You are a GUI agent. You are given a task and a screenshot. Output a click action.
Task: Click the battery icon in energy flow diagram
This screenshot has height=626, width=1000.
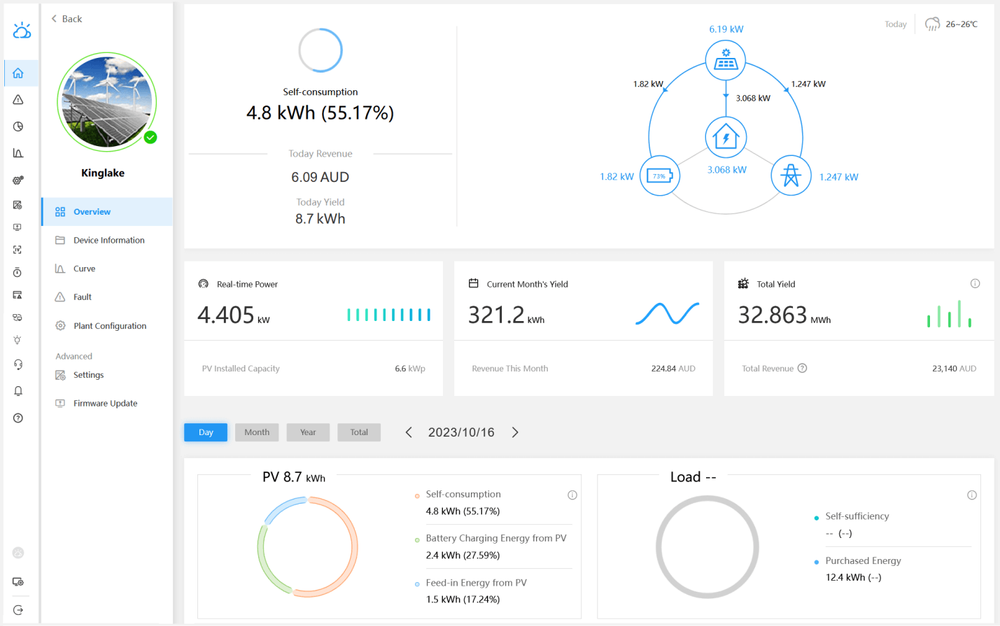660,176
